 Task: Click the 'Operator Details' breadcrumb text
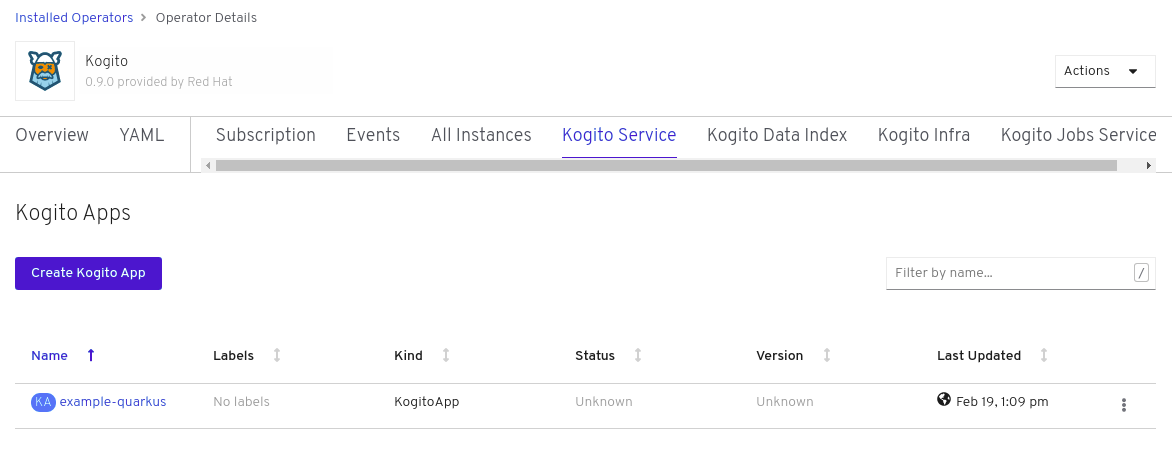[x=206, y=17]
